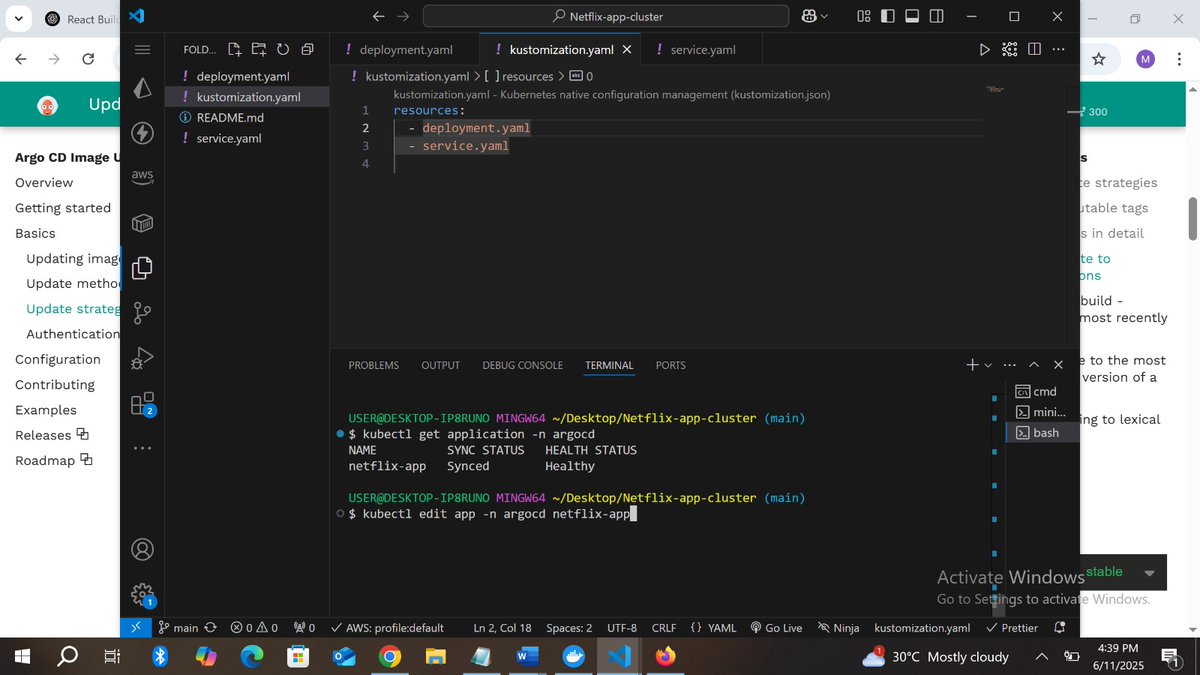Create a new folder in the Explorer
Image resolution: width=1200 pixels, height=675 pixels.
[259, 49]
